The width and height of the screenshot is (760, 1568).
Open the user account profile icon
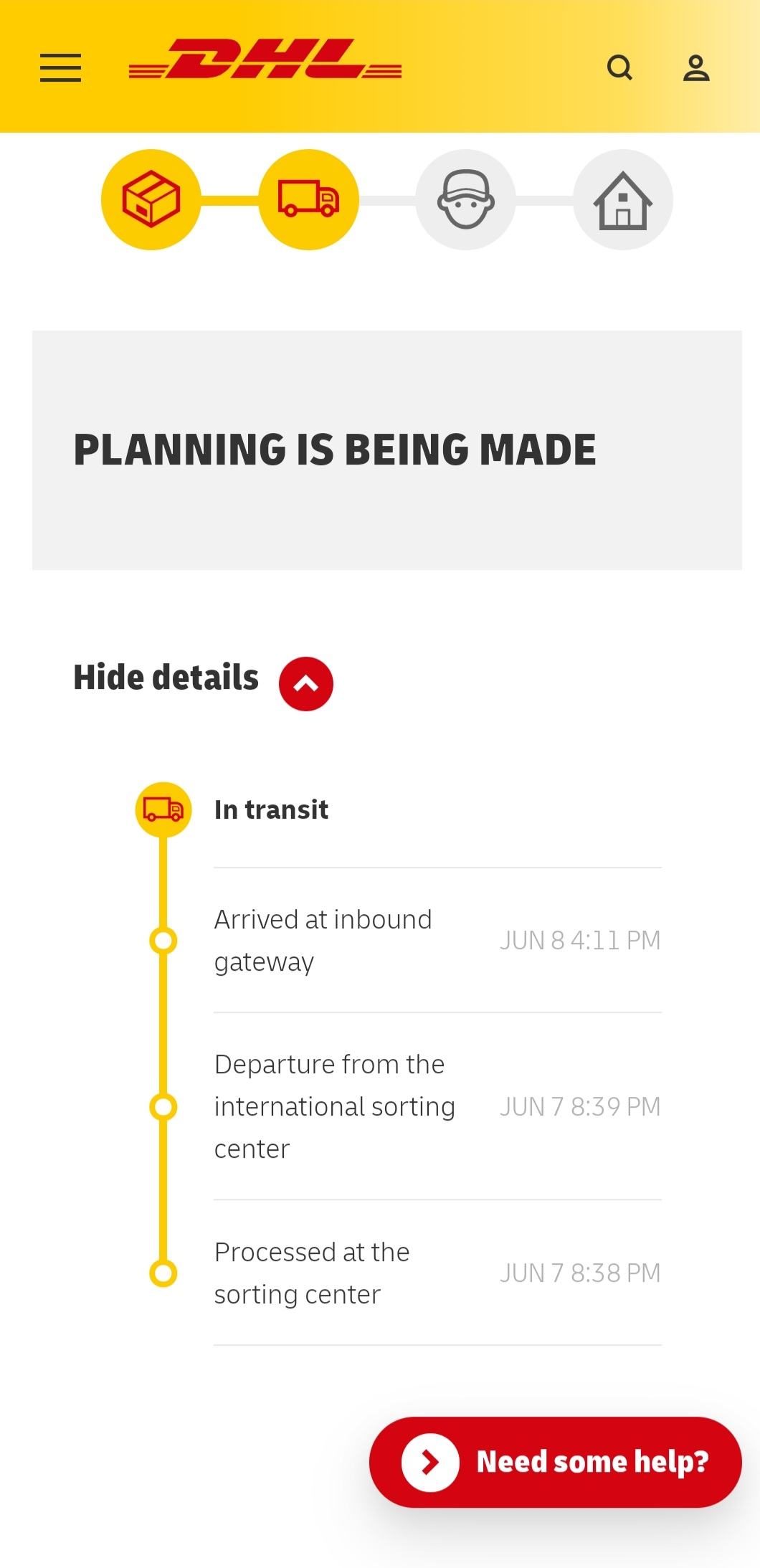pos(696,68)
